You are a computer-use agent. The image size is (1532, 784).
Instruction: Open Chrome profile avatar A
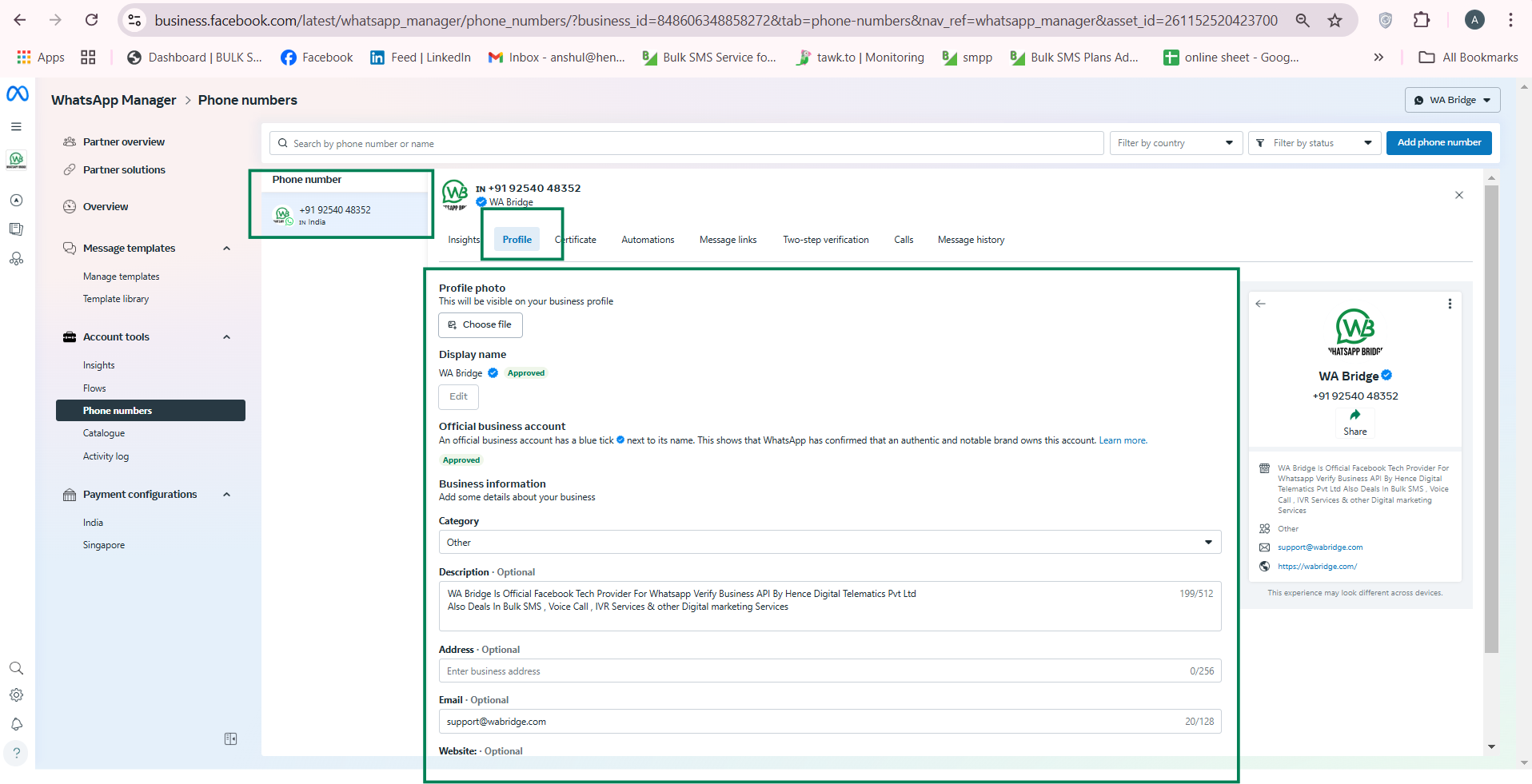click(1474, 20)
